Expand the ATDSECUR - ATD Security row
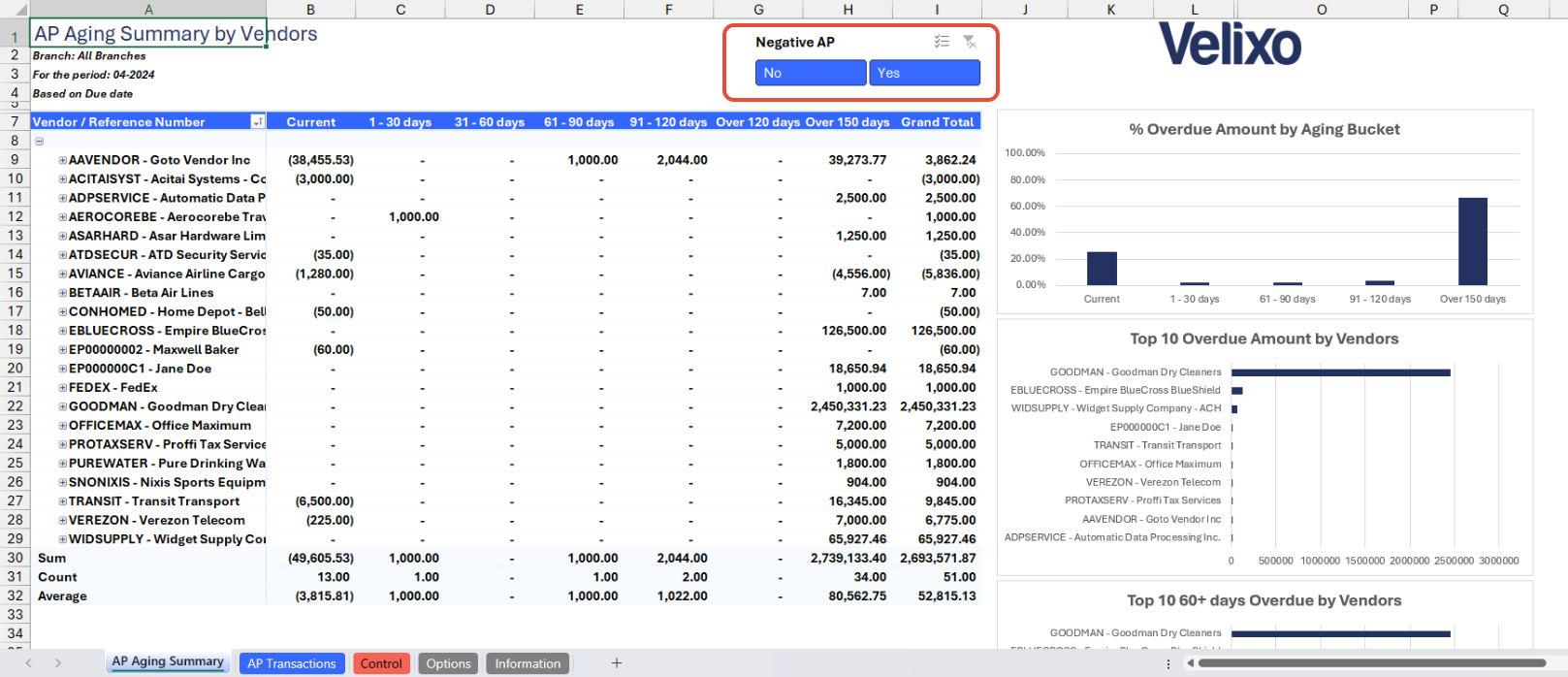 [x=63, y=255]
